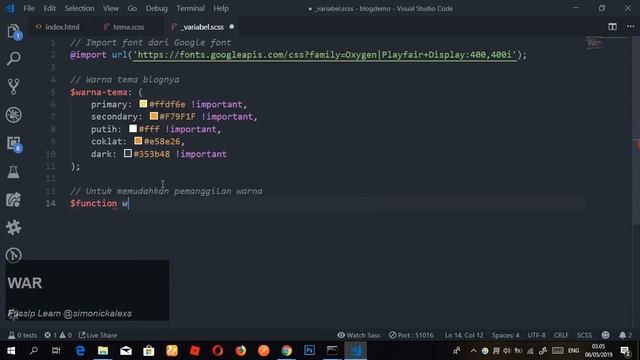The image size is (640, 360).
Task: Switch input language ENG in tray
Action: tap(573, 351)
